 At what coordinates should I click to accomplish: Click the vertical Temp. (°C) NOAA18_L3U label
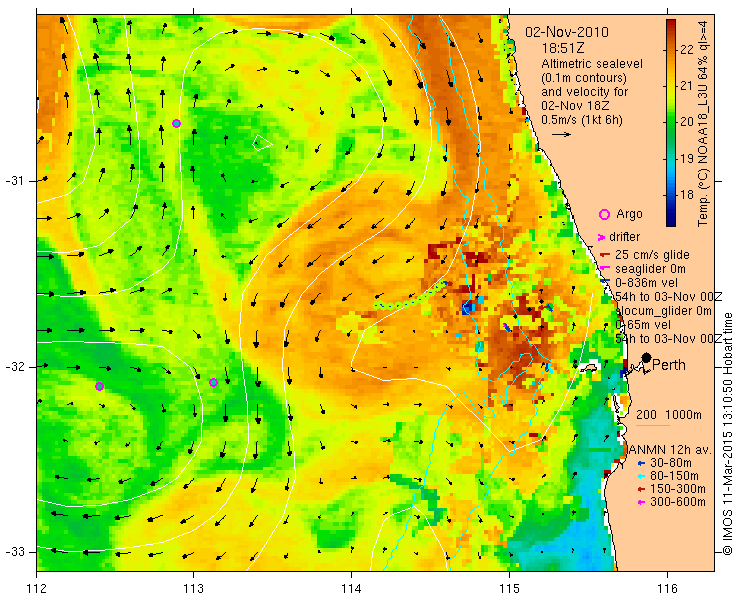pos(703,123)
